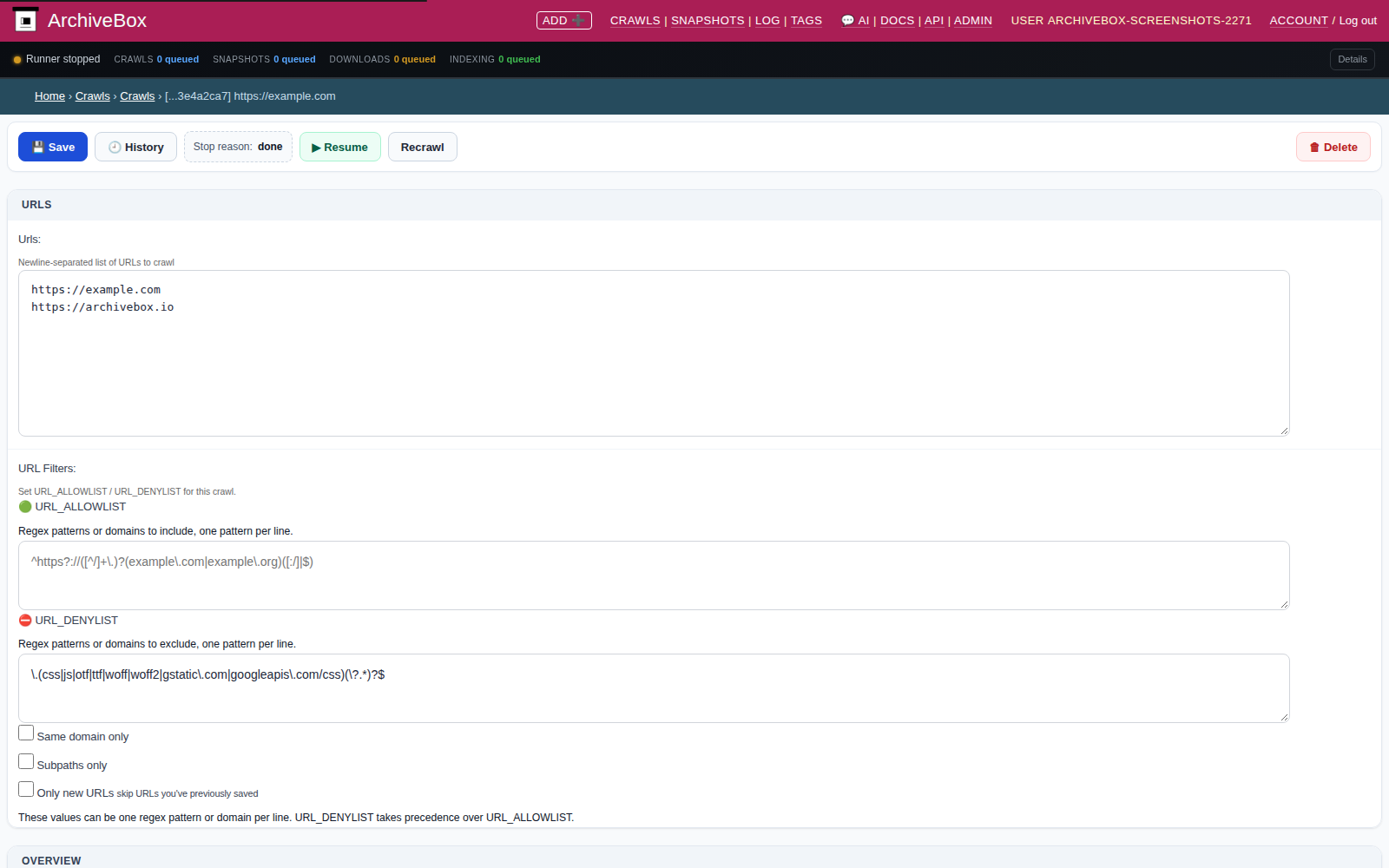Click the Recrawl button

coord(423,147)
